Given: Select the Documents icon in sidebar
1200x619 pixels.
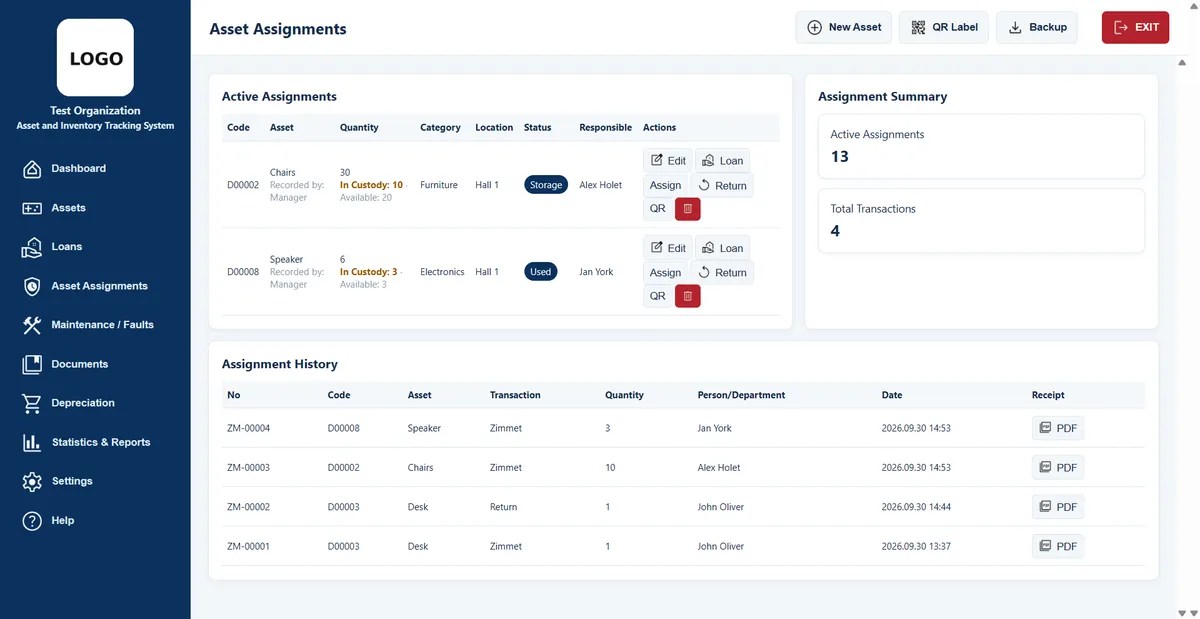Looking at the screenshot, I should click(32, 364).
